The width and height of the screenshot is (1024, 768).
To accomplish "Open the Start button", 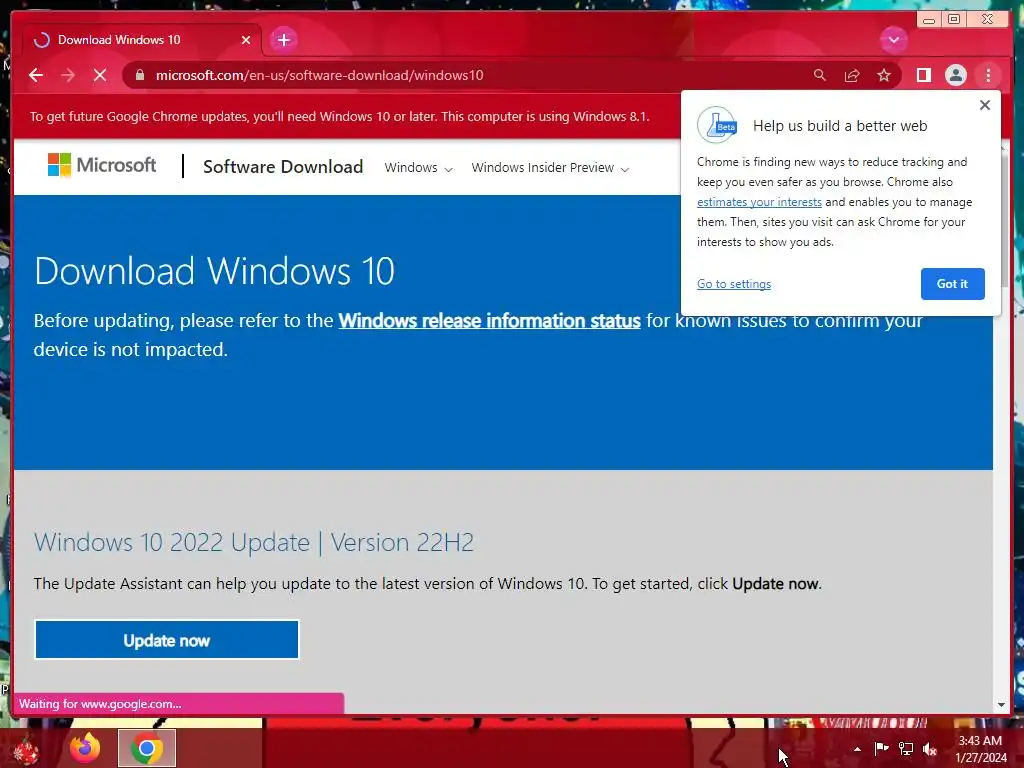I will pos(26,749).
